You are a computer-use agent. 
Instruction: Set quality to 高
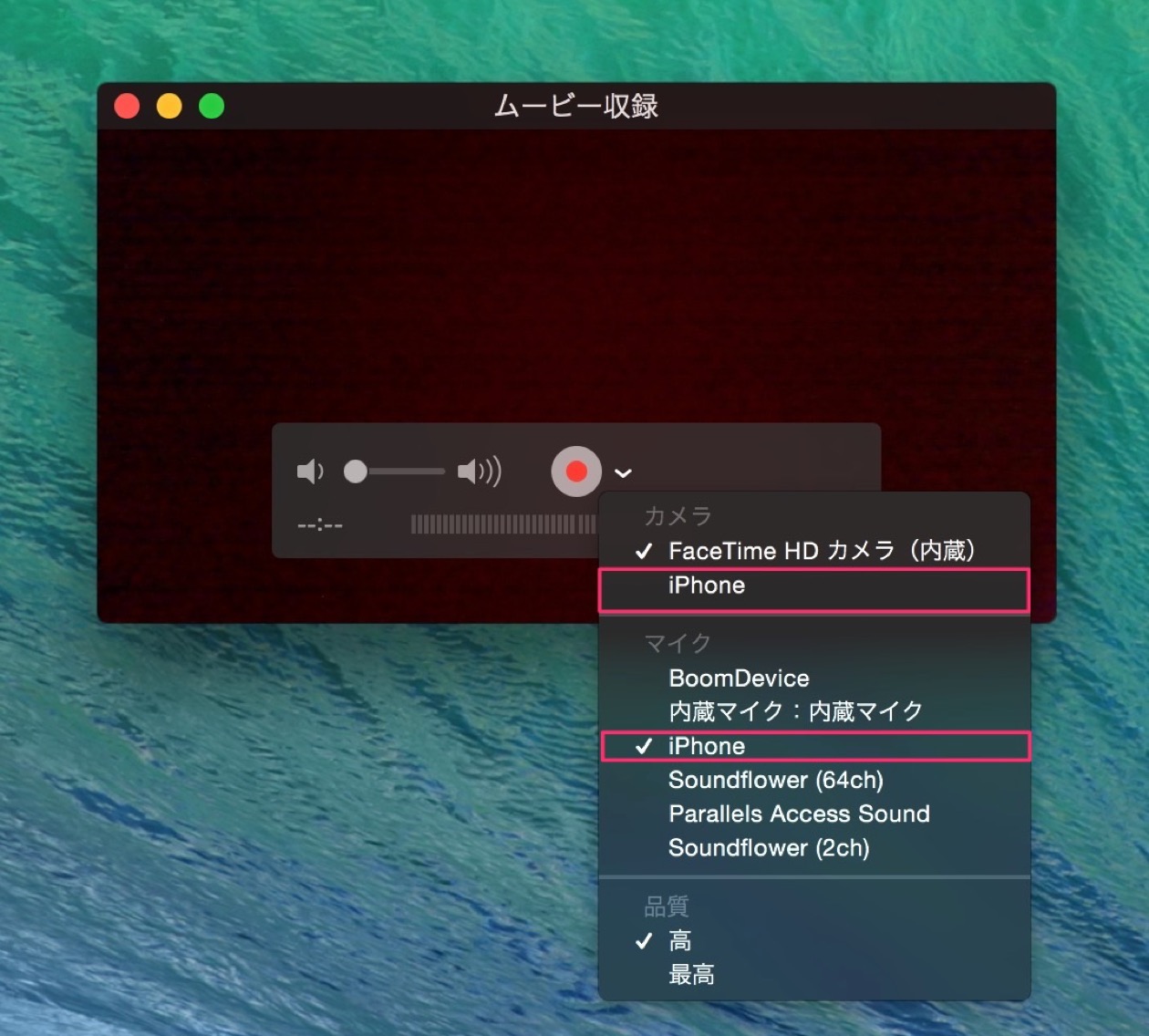pyautogui.click(x=814, y=941)
